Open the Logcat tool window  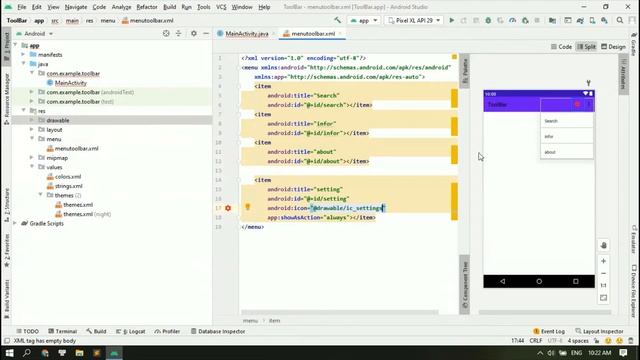[x=131, y=331]
